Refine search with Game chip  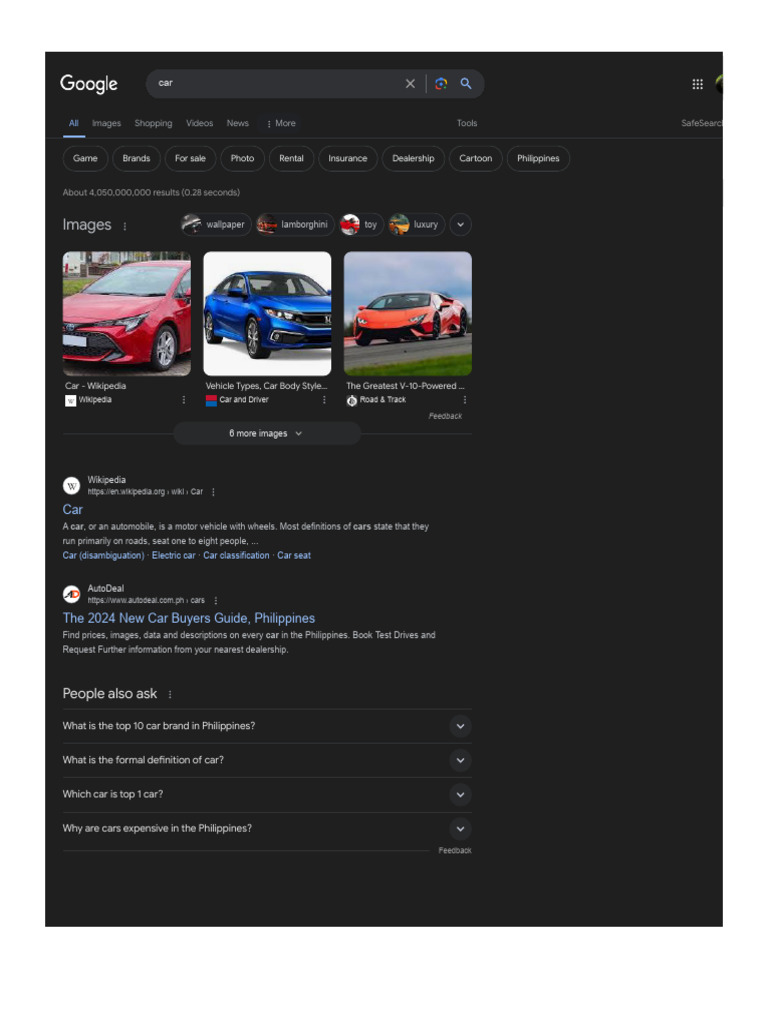[x=86, y=159]
